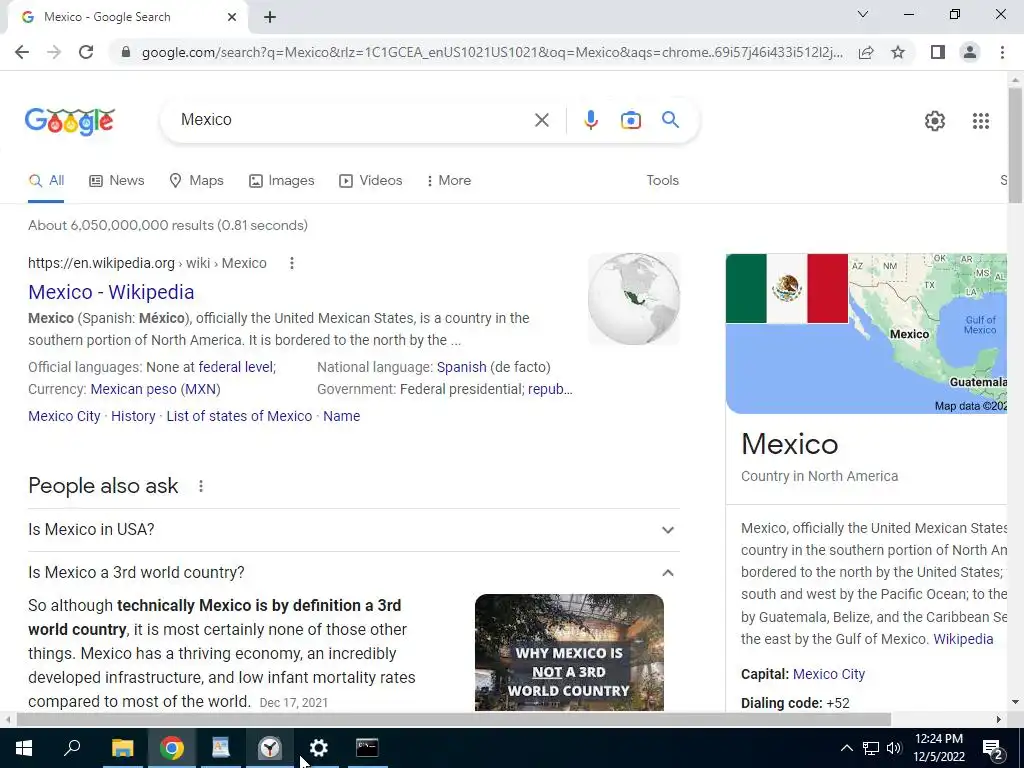Start voice search with microphone icon
This screenshot has width=1024, height=768.
(x=591, y=120)
